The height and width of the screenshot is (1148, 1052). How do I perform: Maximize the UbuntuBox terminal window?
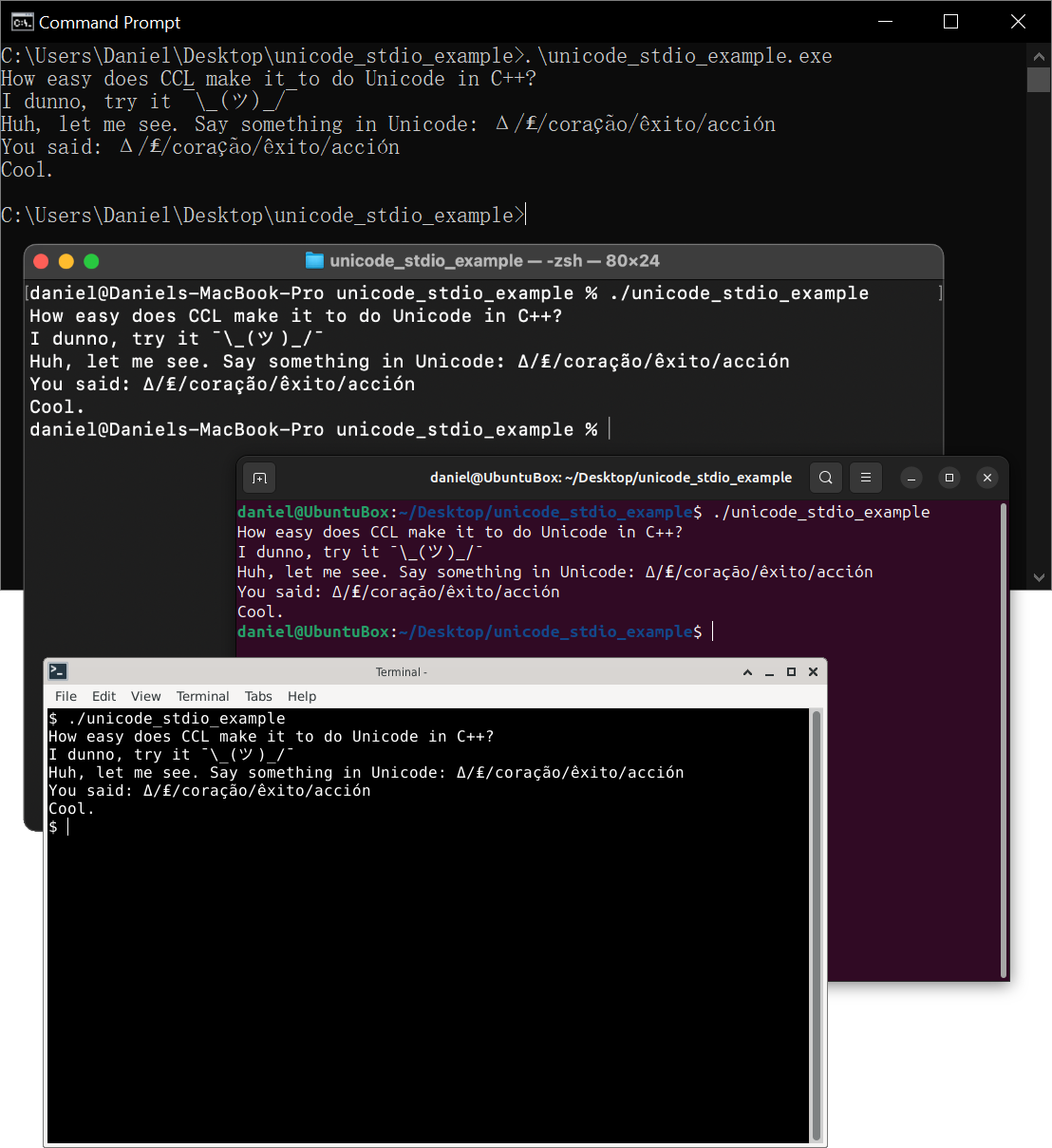(949, 478)
